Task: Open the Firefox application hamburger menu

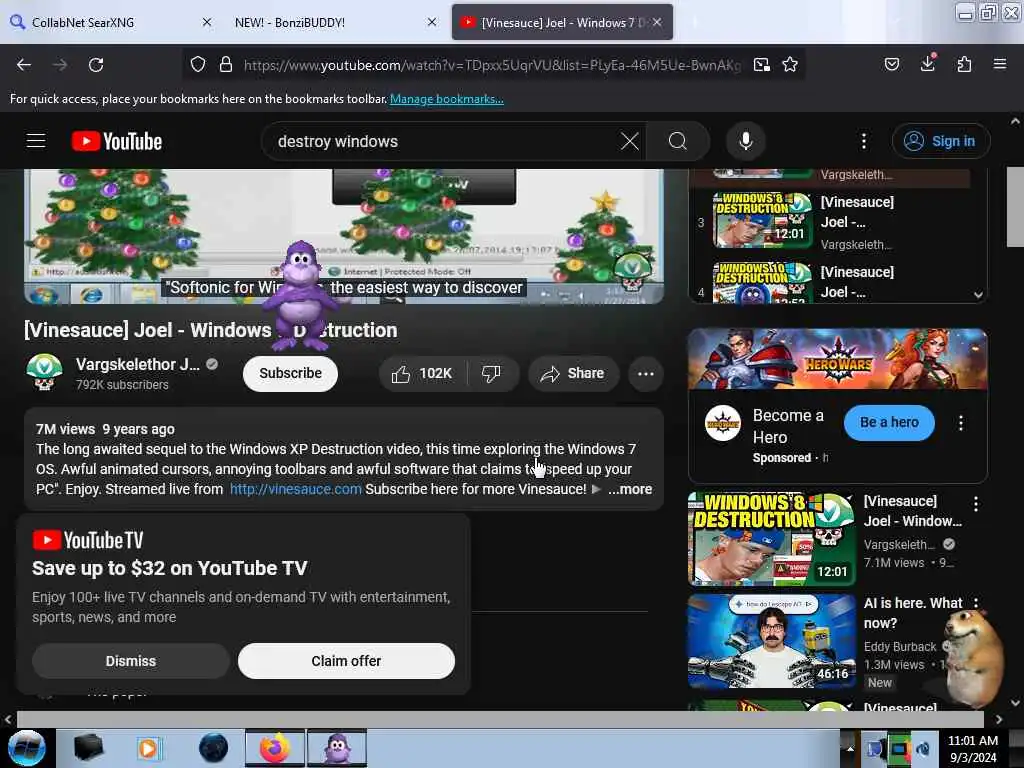Action: pyautogui.click(x=1000, y=64)
